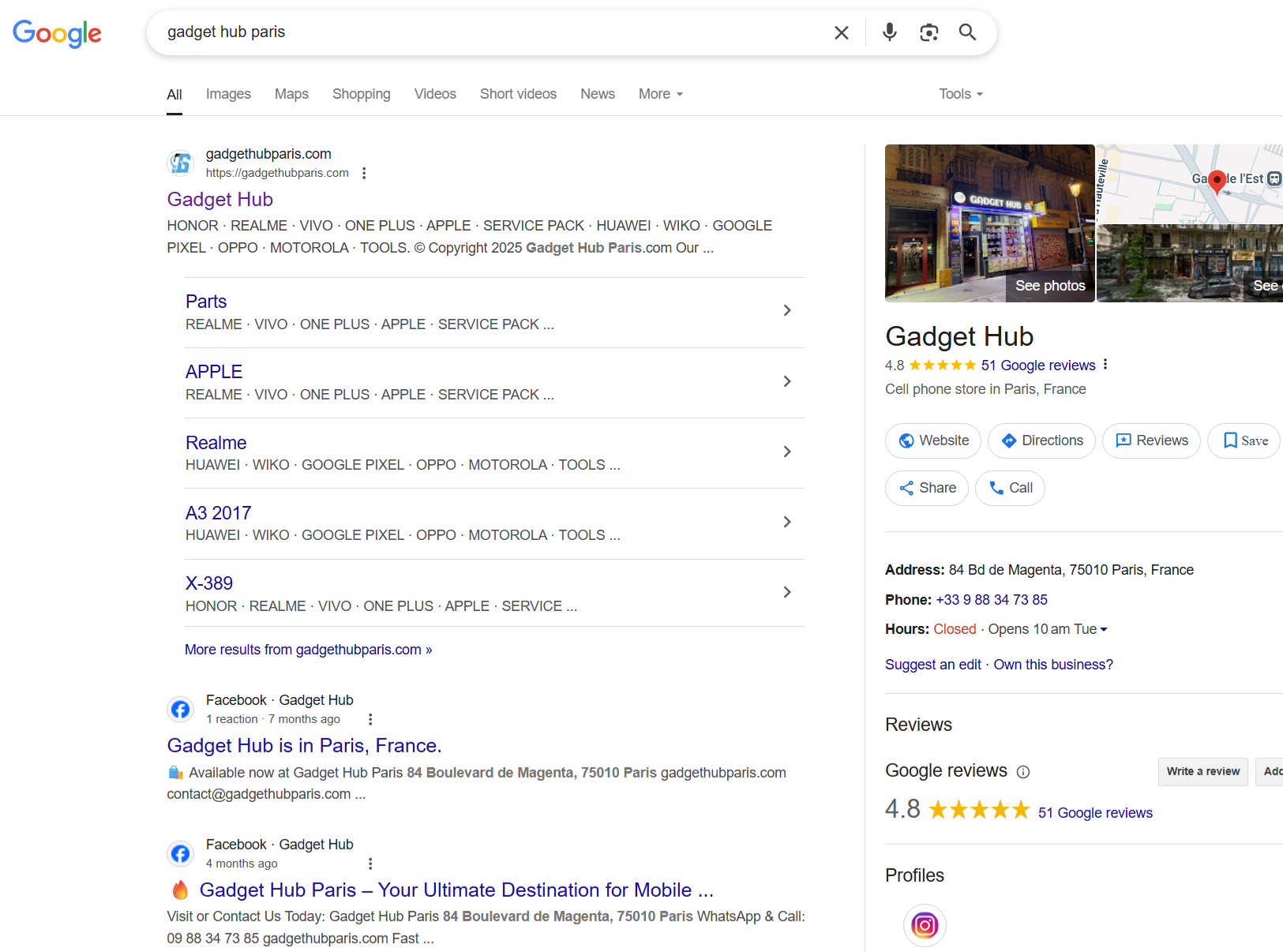Switch to the Shopping tab
Image resolution: width=1283 pixels, height=952 pixels.
click(x=361, y=94)
